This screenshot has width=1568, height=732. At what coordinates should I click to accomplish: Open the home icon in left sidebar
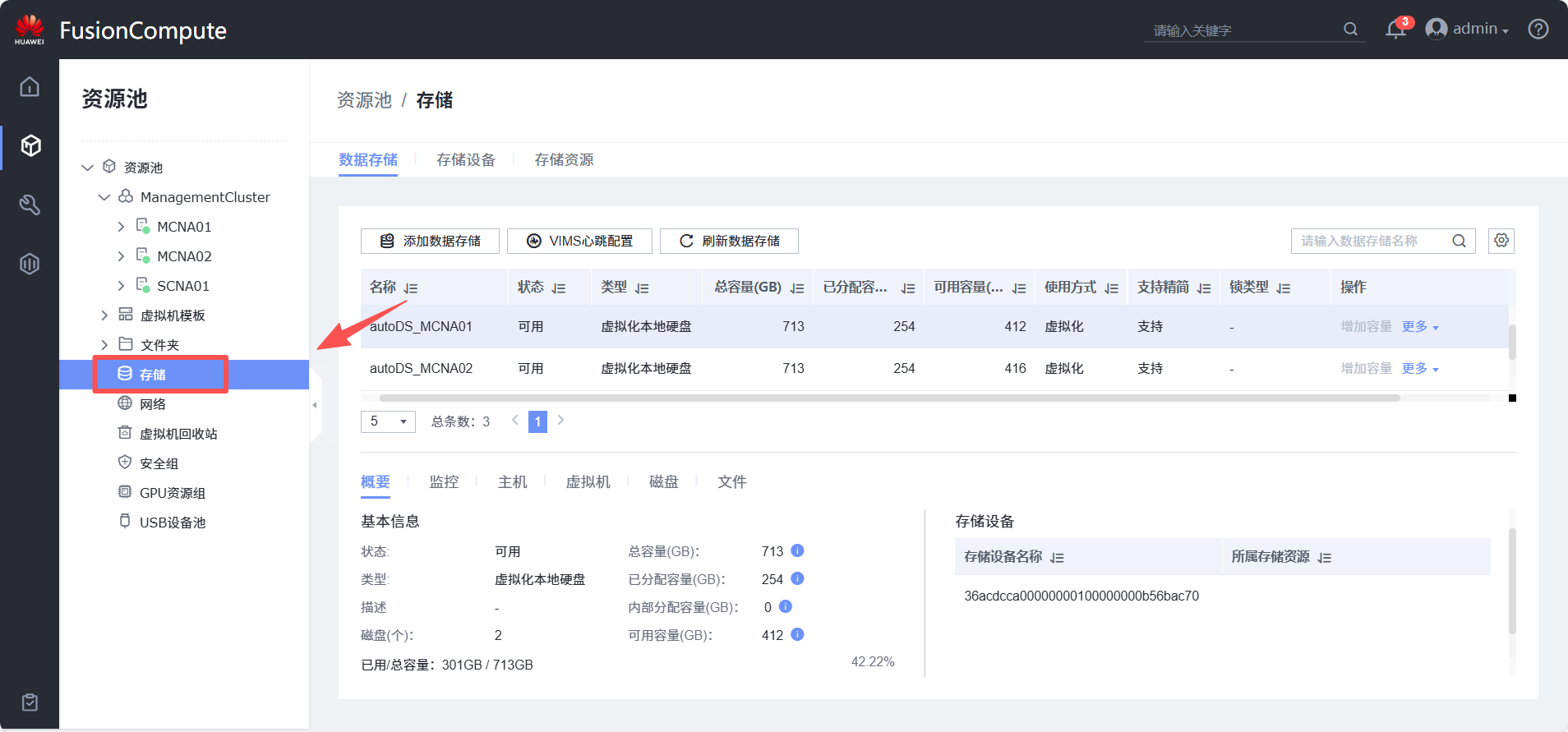pyautogui.click(x=30, y=86)
